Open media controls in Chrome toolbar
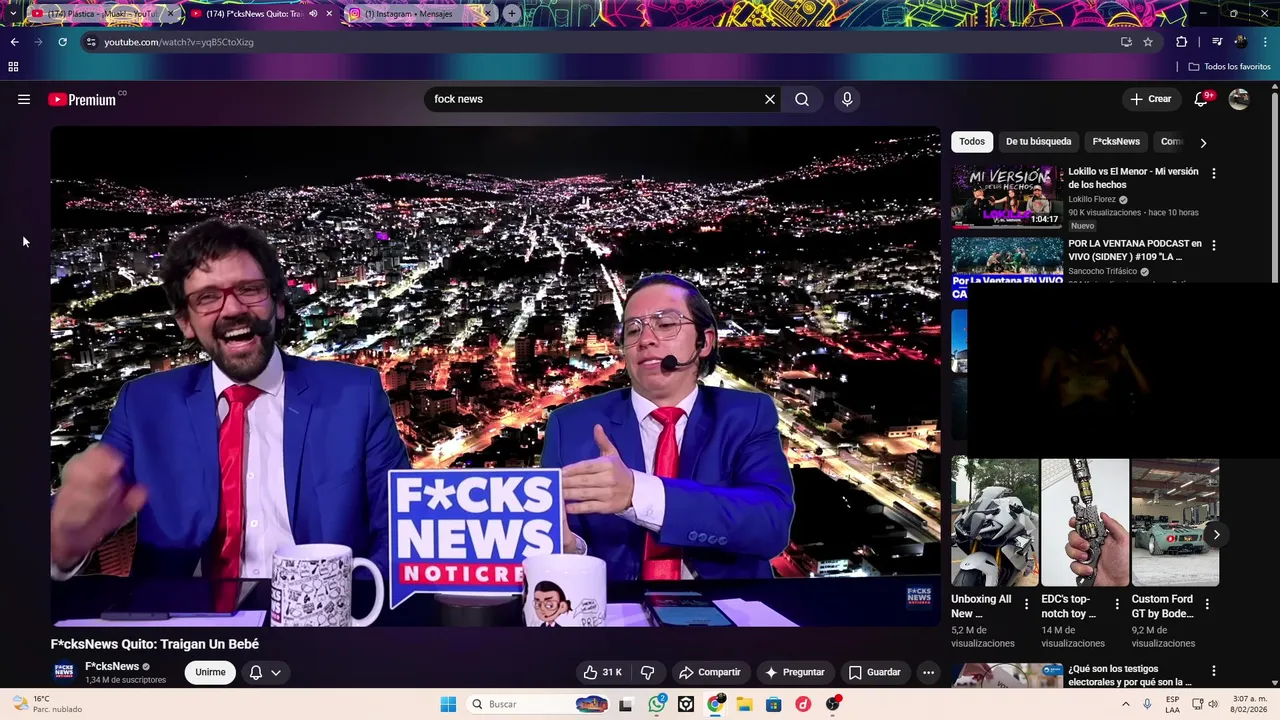Image resolution: width=1280 pixels, height=720 pixels. (x=1217, y=42)
